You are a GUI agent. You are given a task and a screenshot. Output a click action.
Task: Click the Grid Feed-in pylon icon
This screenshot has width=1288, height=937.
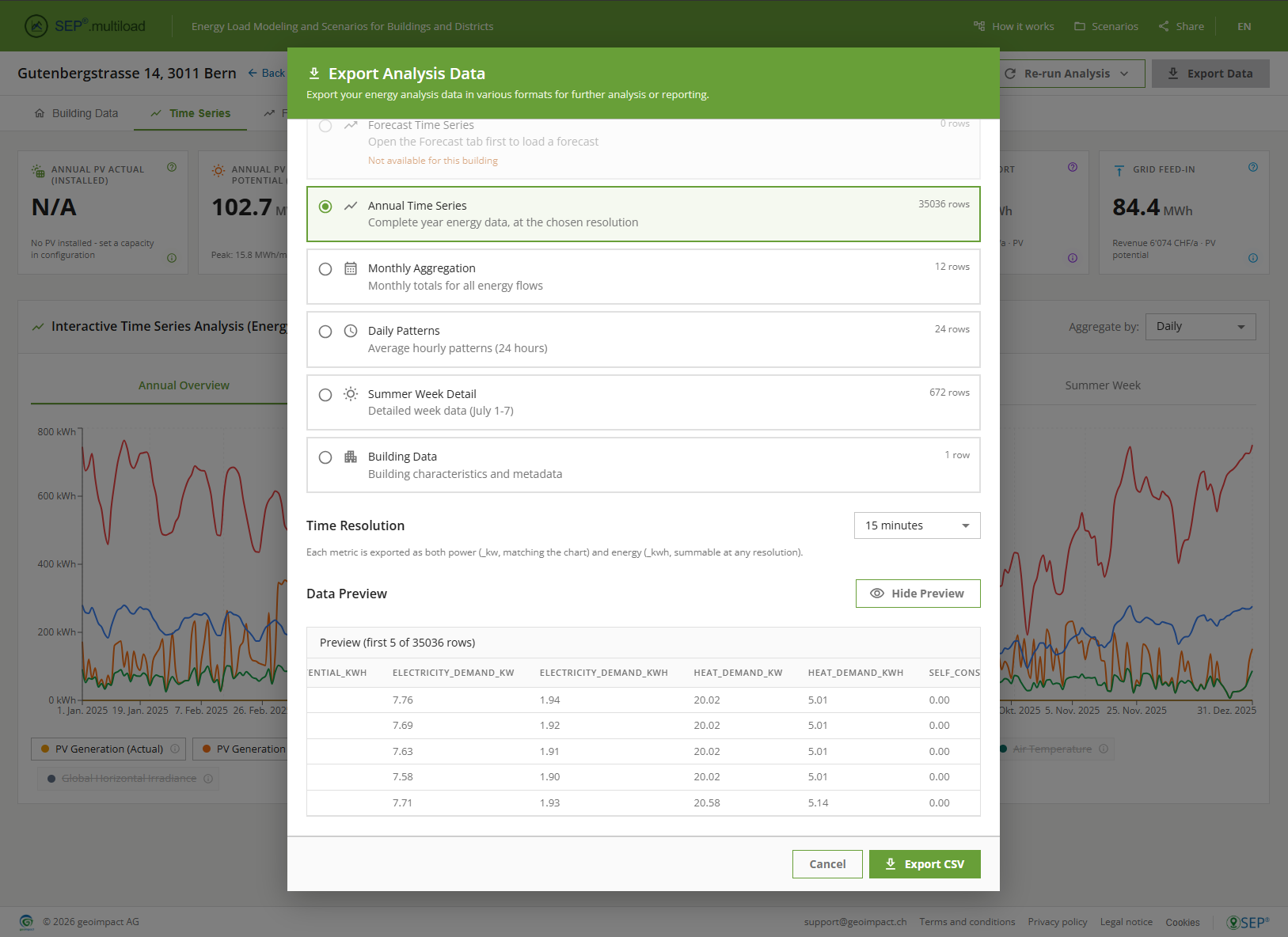[1119, 170]
